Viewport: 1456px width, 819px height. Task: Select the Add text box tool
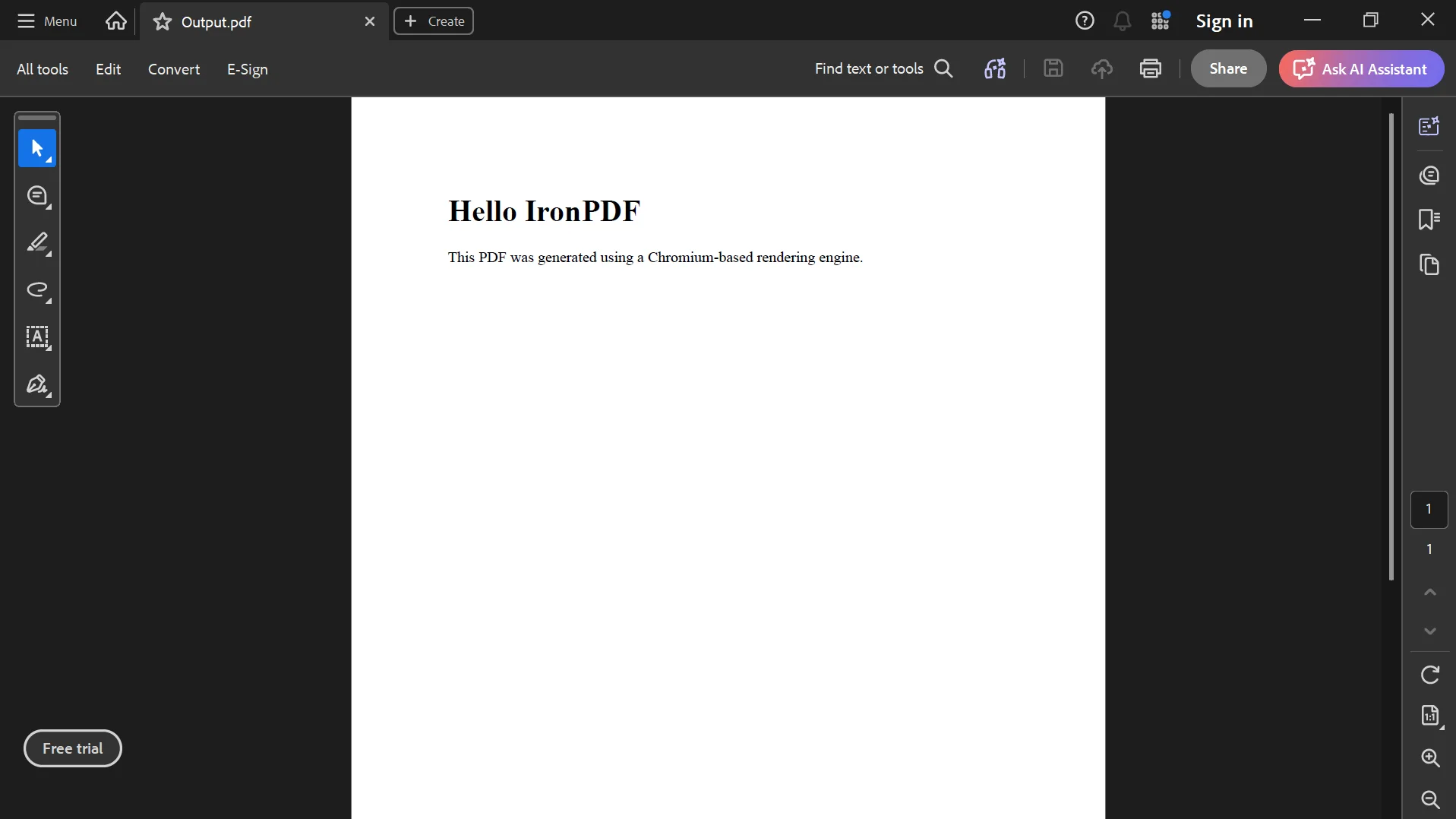37,337
